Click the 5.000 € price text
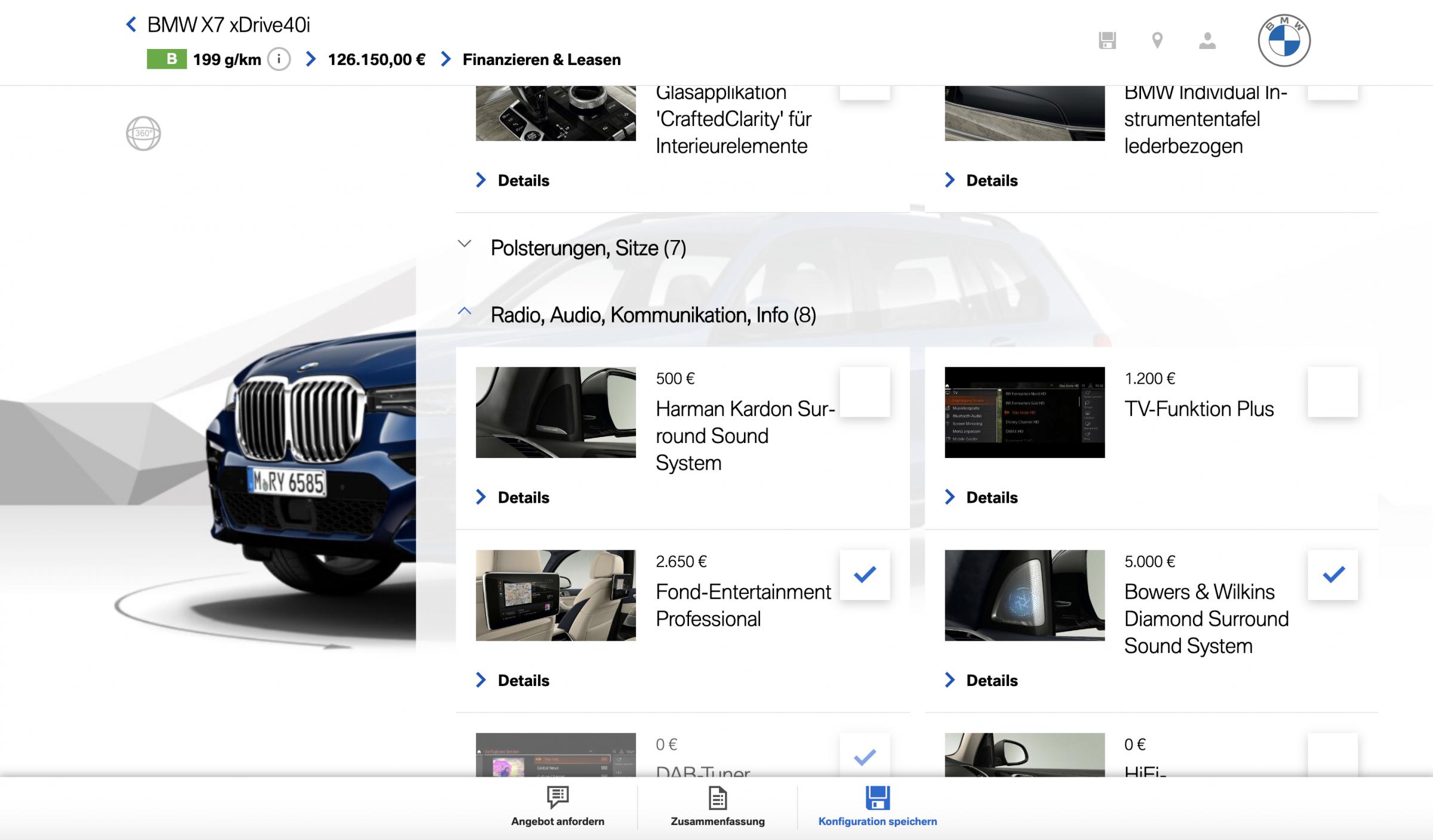1433x840 pixels. pyautogui.click(x=1150, y=561)
